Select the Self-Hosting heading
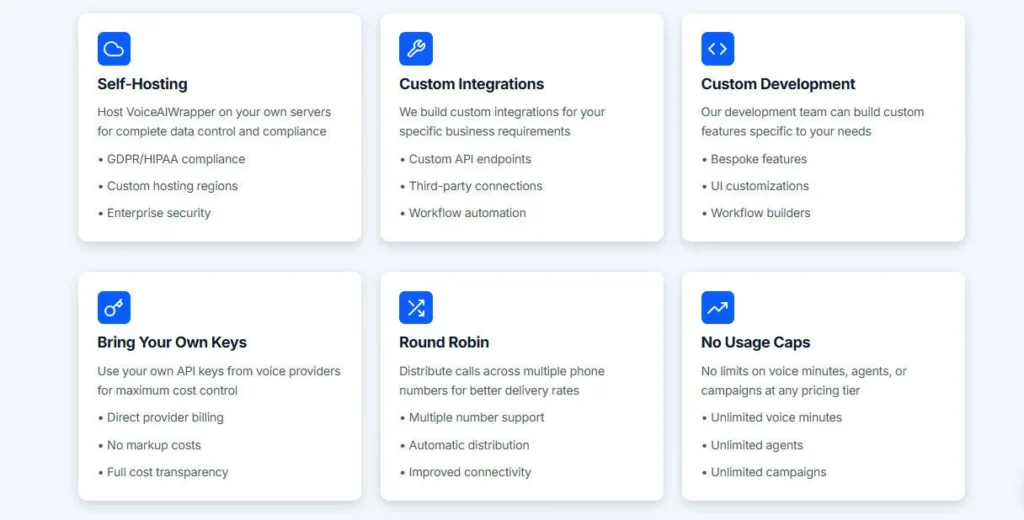The height and width of the screenshot is (520, 1024). pos(142,84)
